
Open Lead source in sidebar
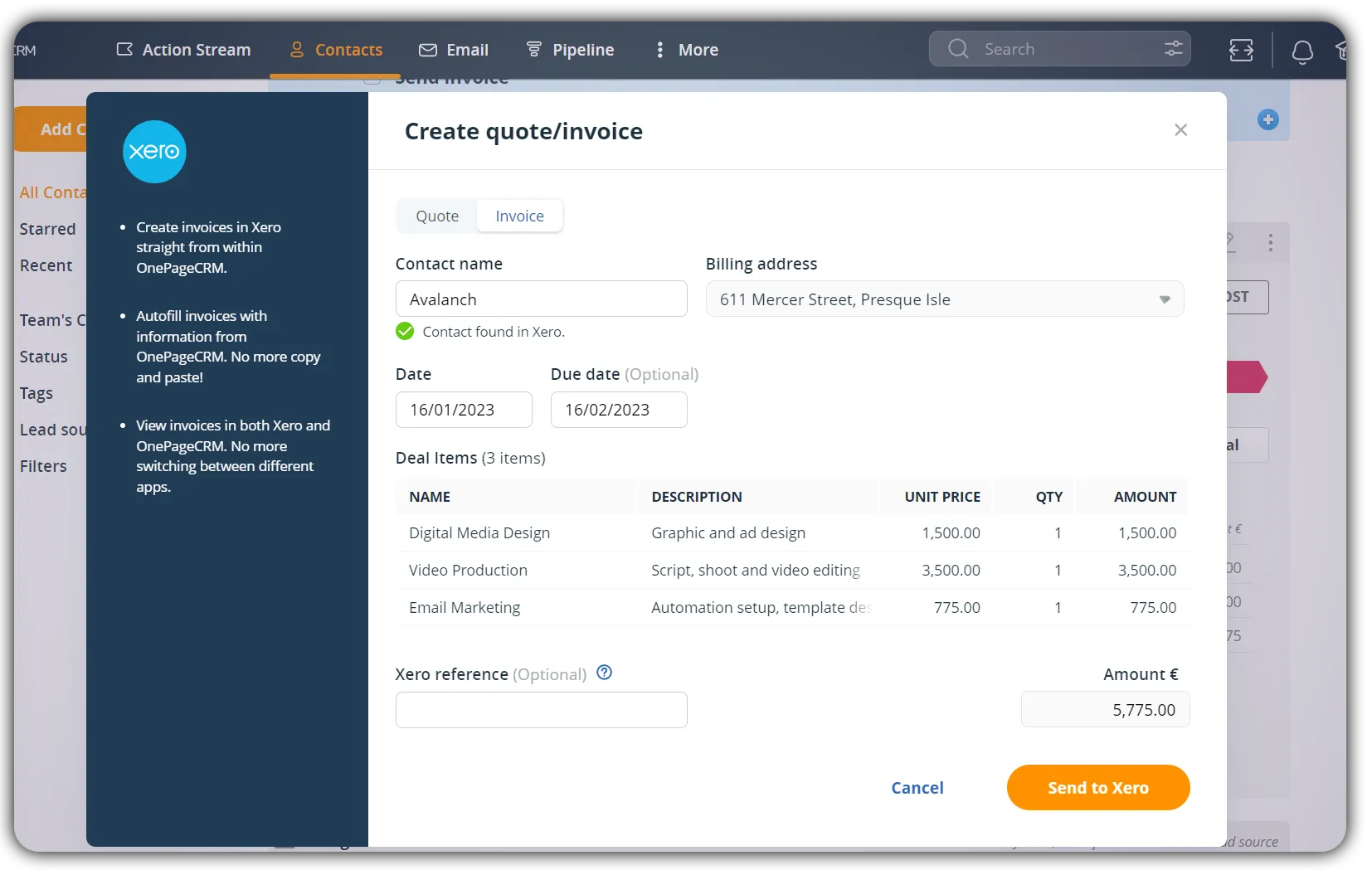coord(52,430)
